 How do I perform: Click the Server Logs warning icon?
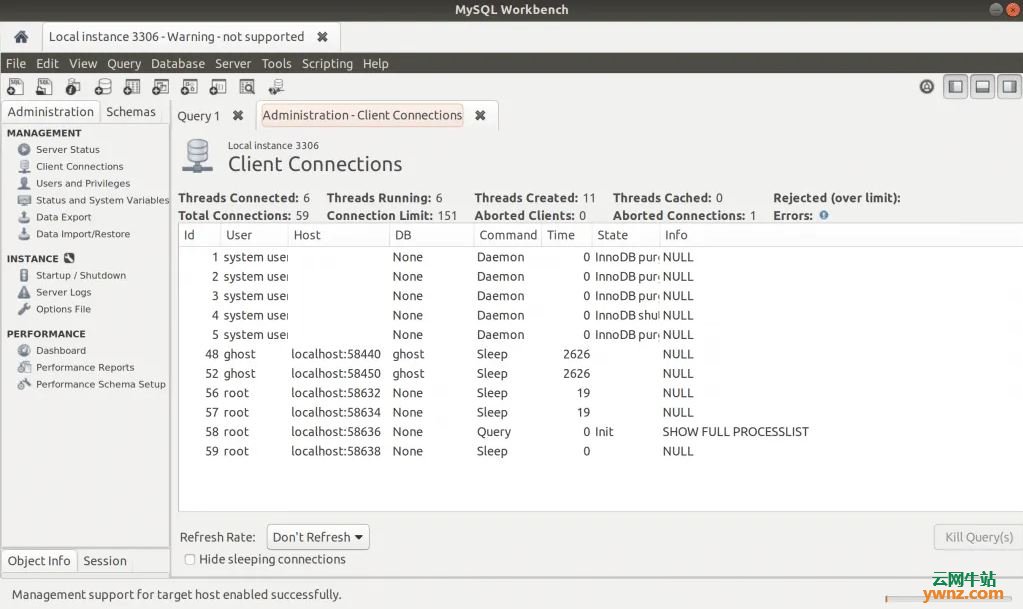[x=24, y=292]
